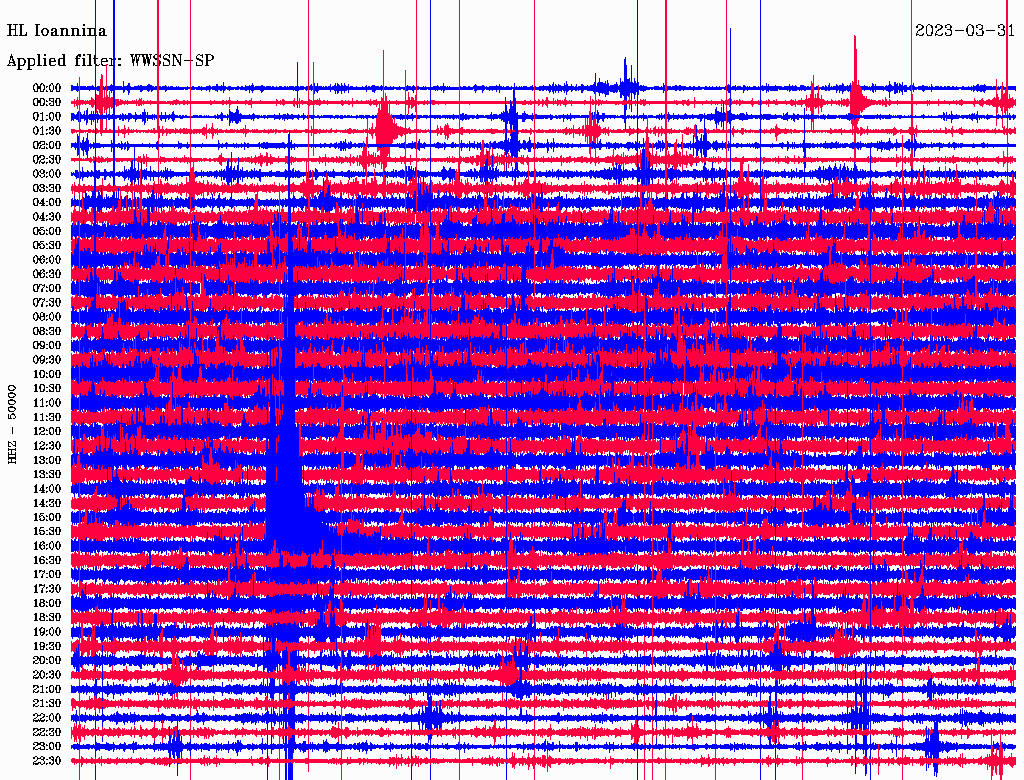Viewport: 1024px width, 780px height.
Task: Select the 23:30 time label
Action: pyautogui.click(x=47, y=761)
